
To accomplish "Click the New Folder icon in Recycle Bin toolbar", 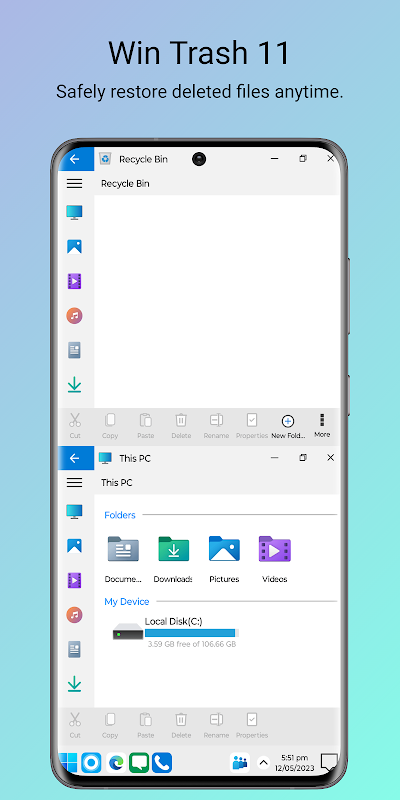I will point(288,421).
